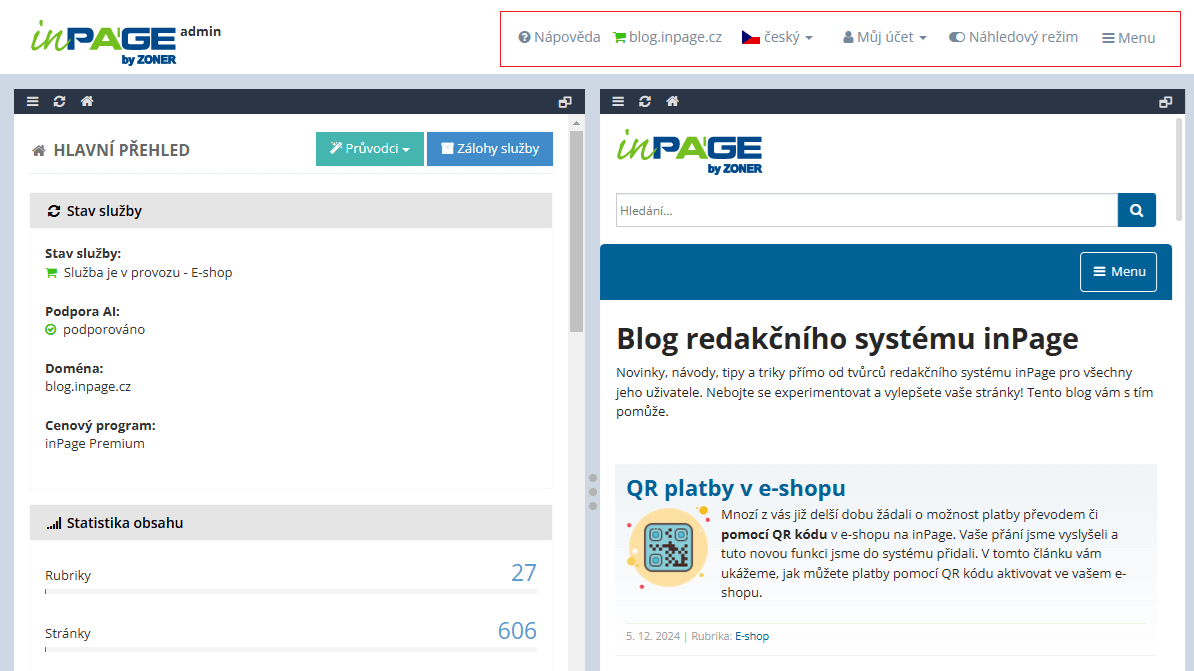Open the český language dropdown

tap(777, 37)
